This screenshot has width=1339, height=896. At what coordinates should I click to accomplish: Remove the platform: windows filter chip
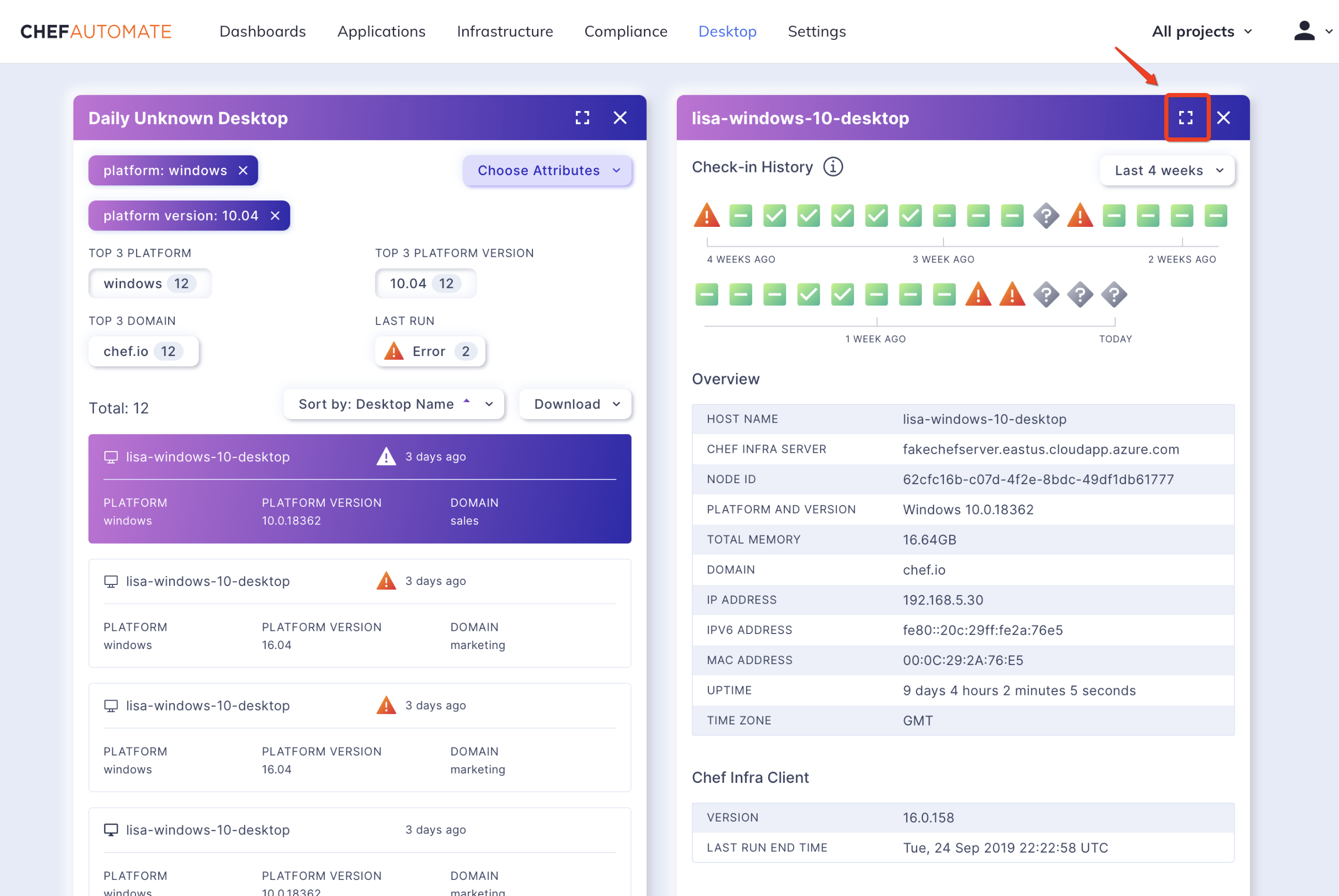(243, 171)
